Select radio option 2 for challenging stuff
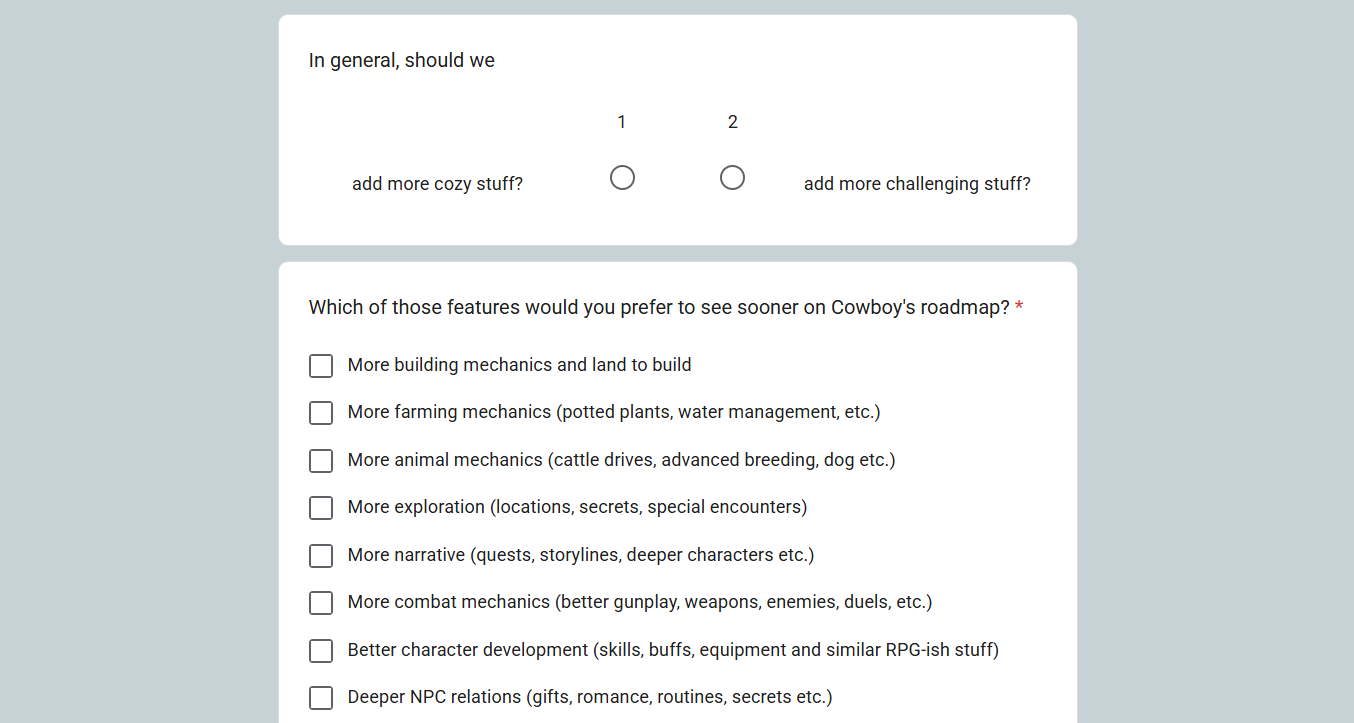 coord(732,178)
